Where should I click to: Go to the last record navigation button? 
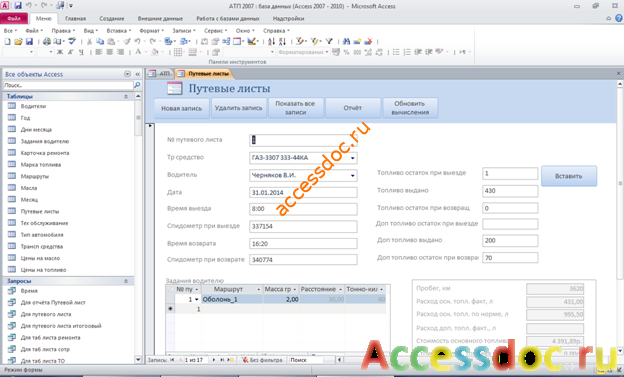[x=222, y=360]
